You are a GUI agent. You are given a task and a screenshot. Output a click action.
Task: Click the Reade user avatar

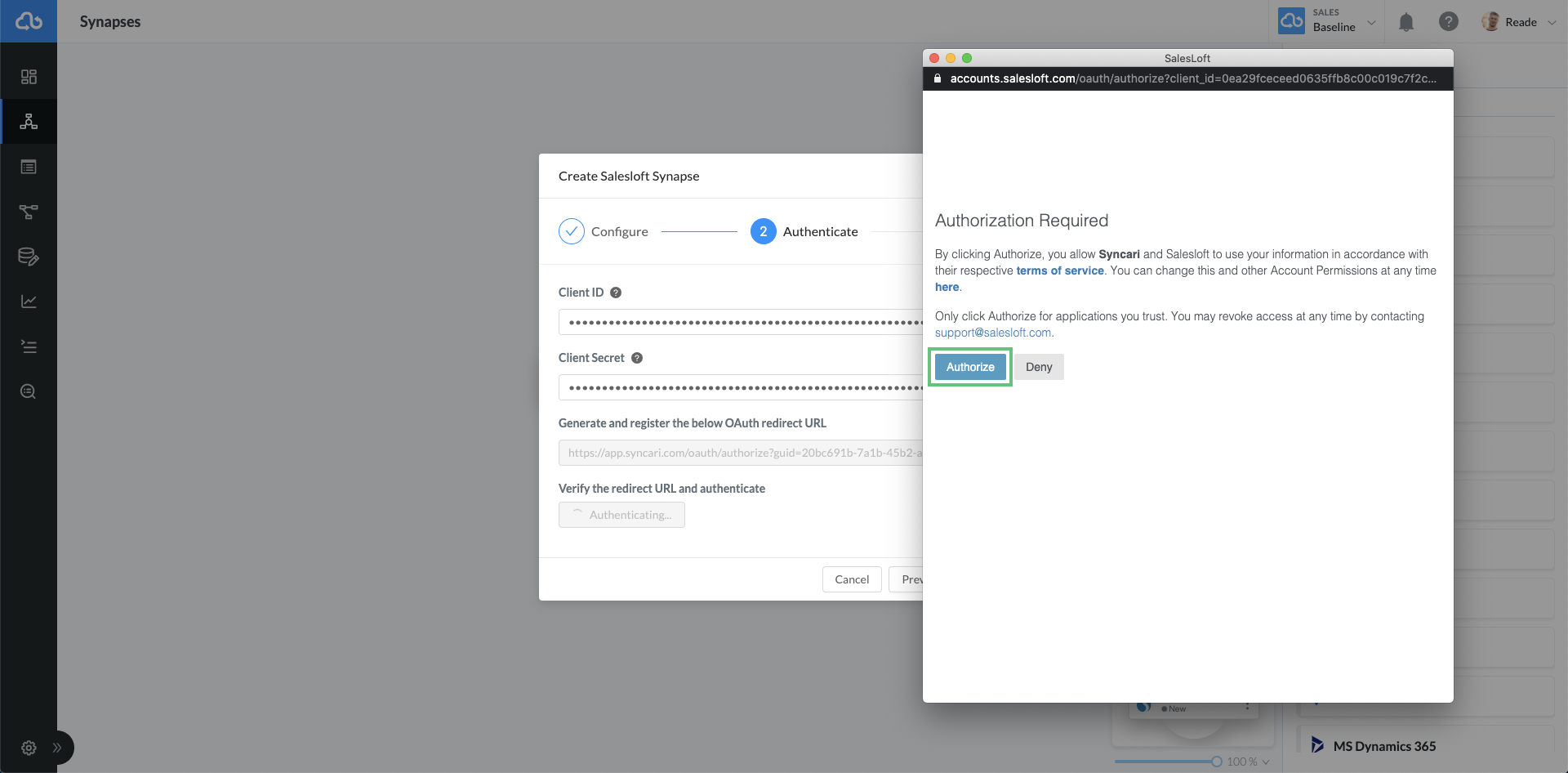pyautogui.click(x=1490, y=22)
